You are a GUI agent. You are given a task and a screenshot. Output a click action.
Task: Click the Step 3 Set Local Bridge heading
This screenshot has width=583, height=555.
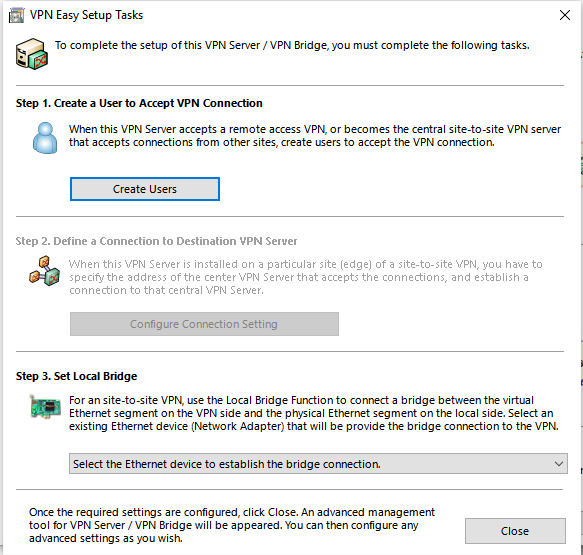[76, 376]
